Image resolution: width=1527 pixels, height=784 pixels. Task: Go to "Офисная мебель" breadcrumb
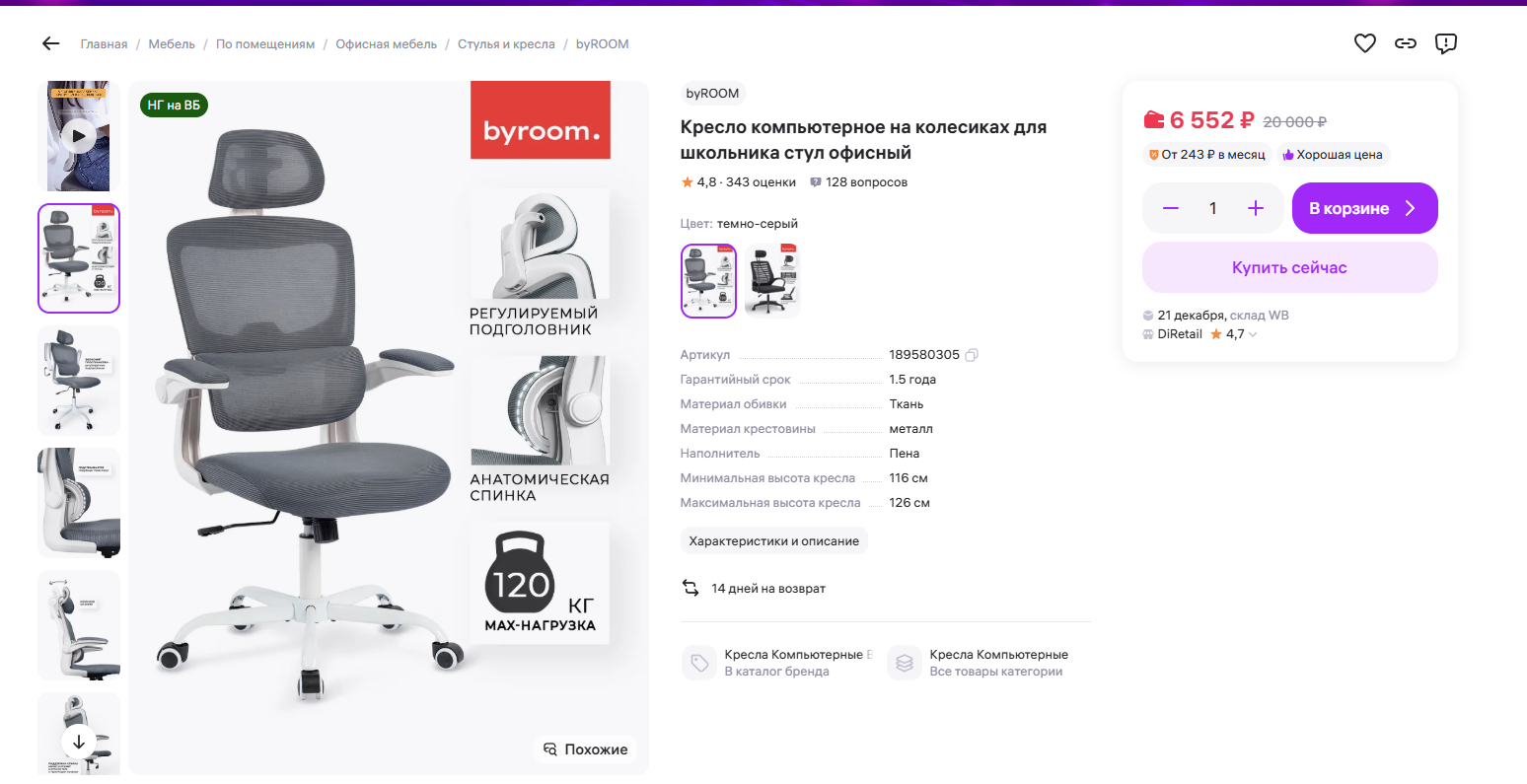click(x=386, y=44)
